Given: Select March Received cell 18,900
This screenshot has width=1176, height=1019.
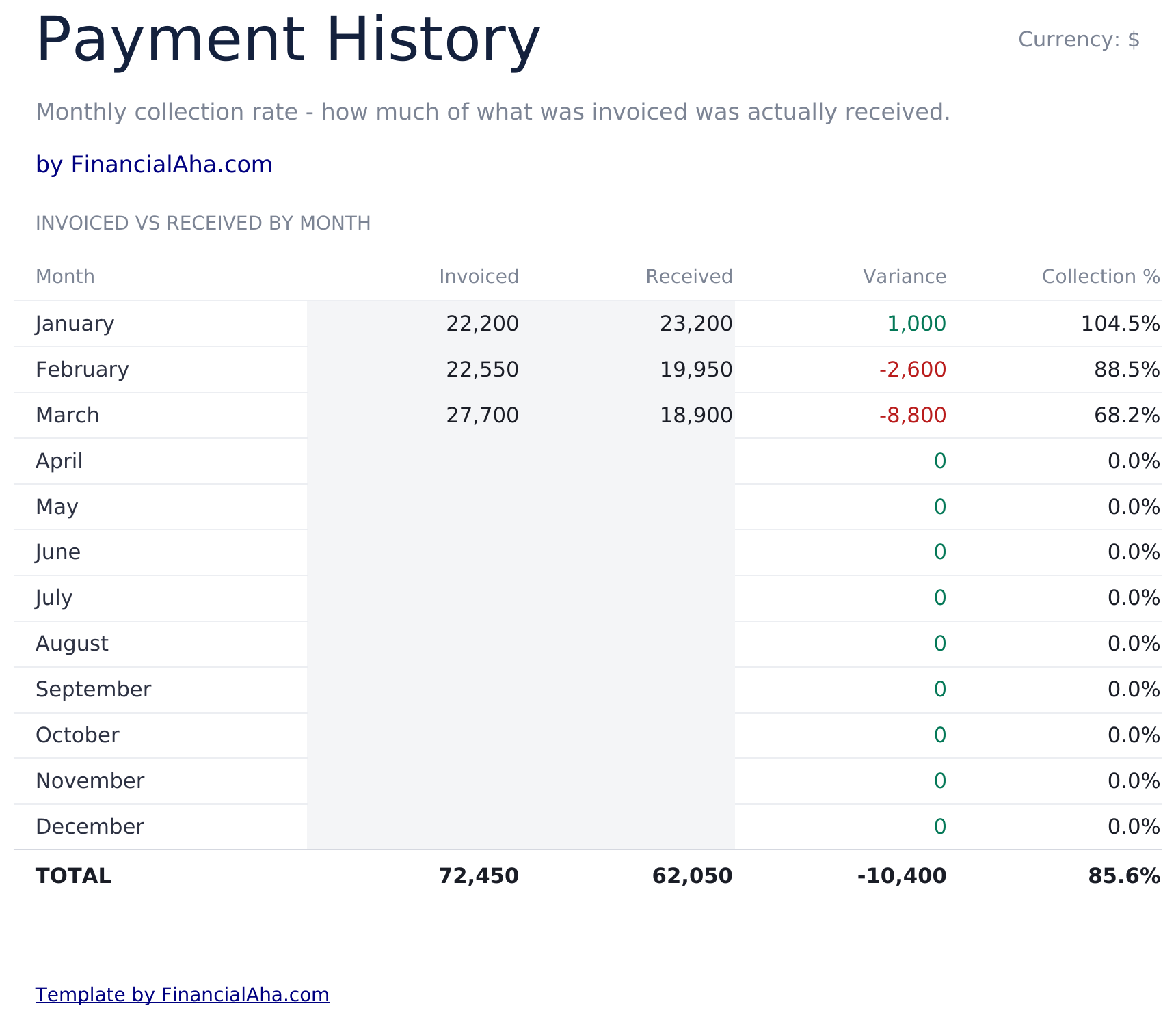Looking at the screenshot, I should (x=628, y=416).
